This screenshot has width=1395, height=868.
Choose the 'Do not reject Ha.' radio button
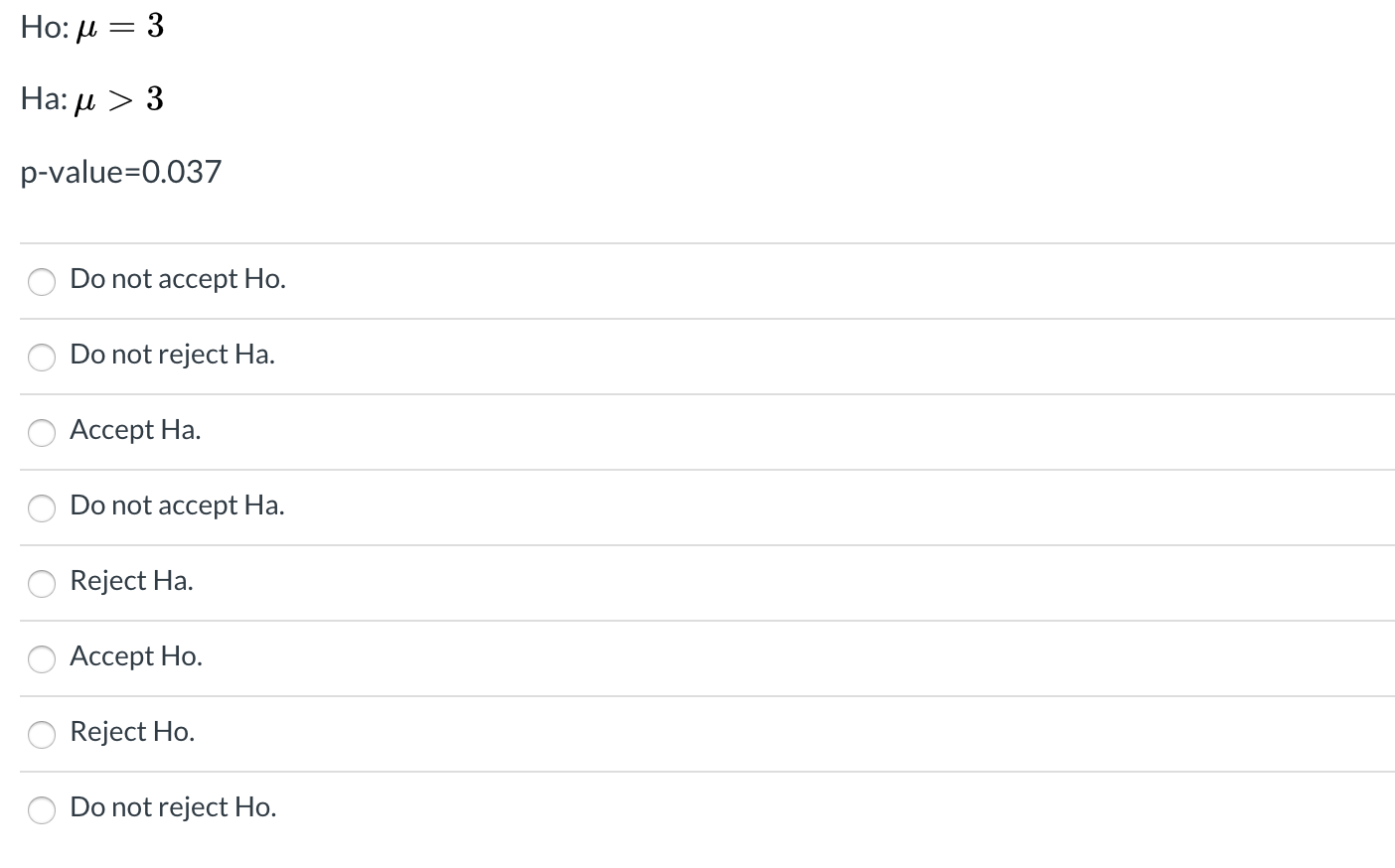42,358
